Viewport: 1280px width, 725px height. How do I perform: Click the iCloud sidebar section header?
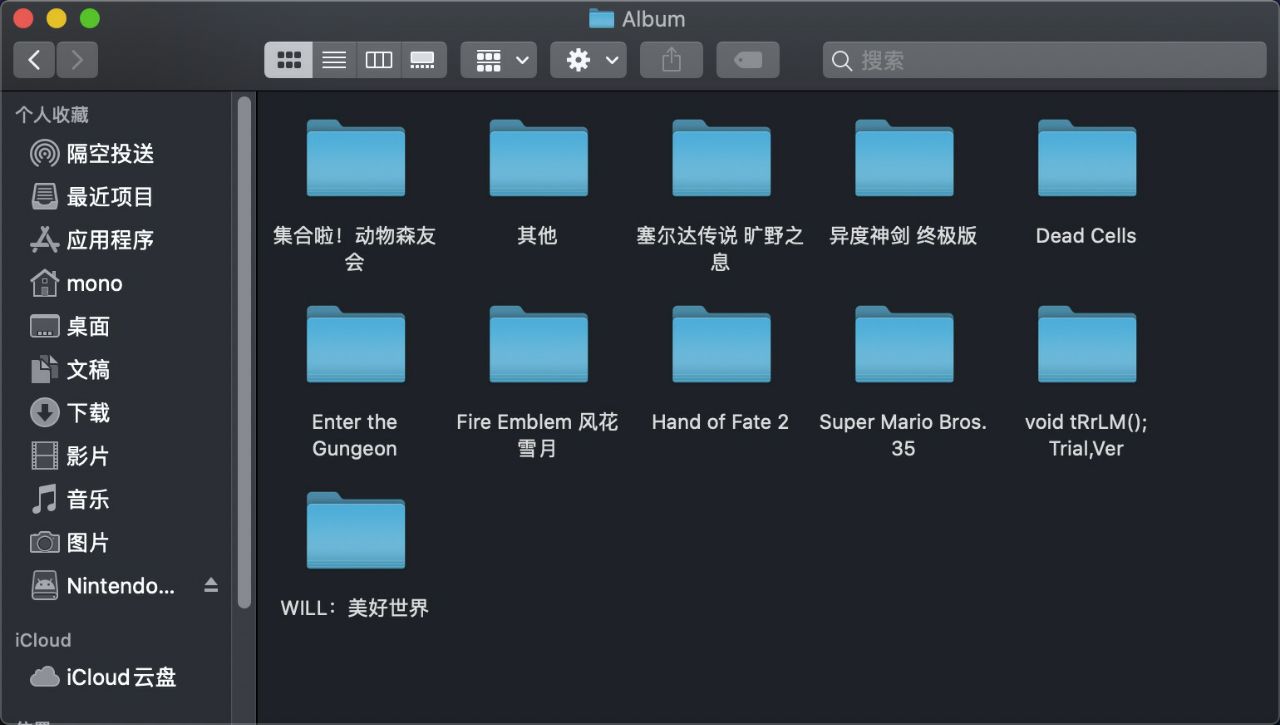tap(43, 640)
